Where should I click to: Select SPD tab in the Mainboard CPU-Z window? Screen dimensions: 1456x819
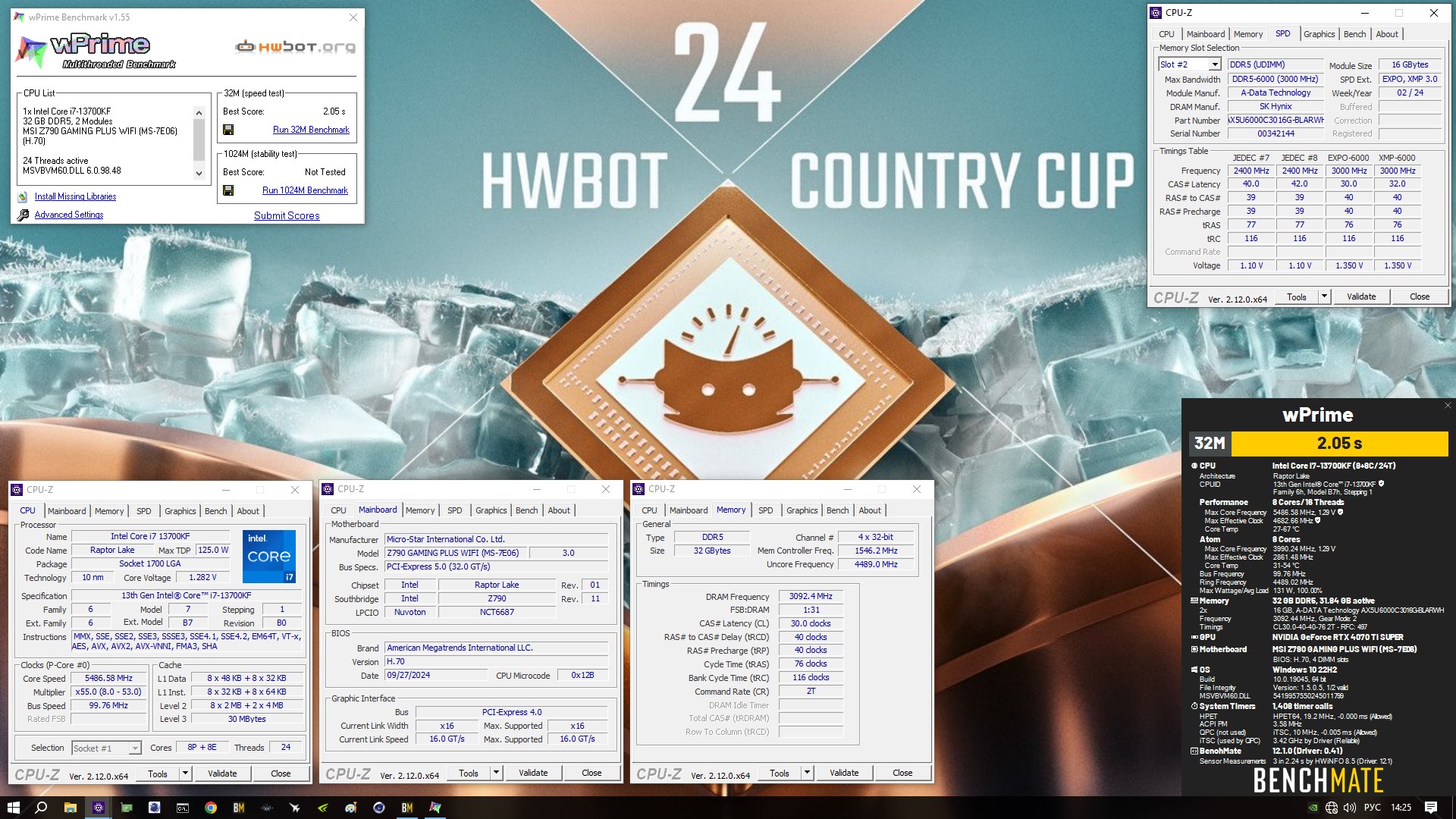coord(454,510)
